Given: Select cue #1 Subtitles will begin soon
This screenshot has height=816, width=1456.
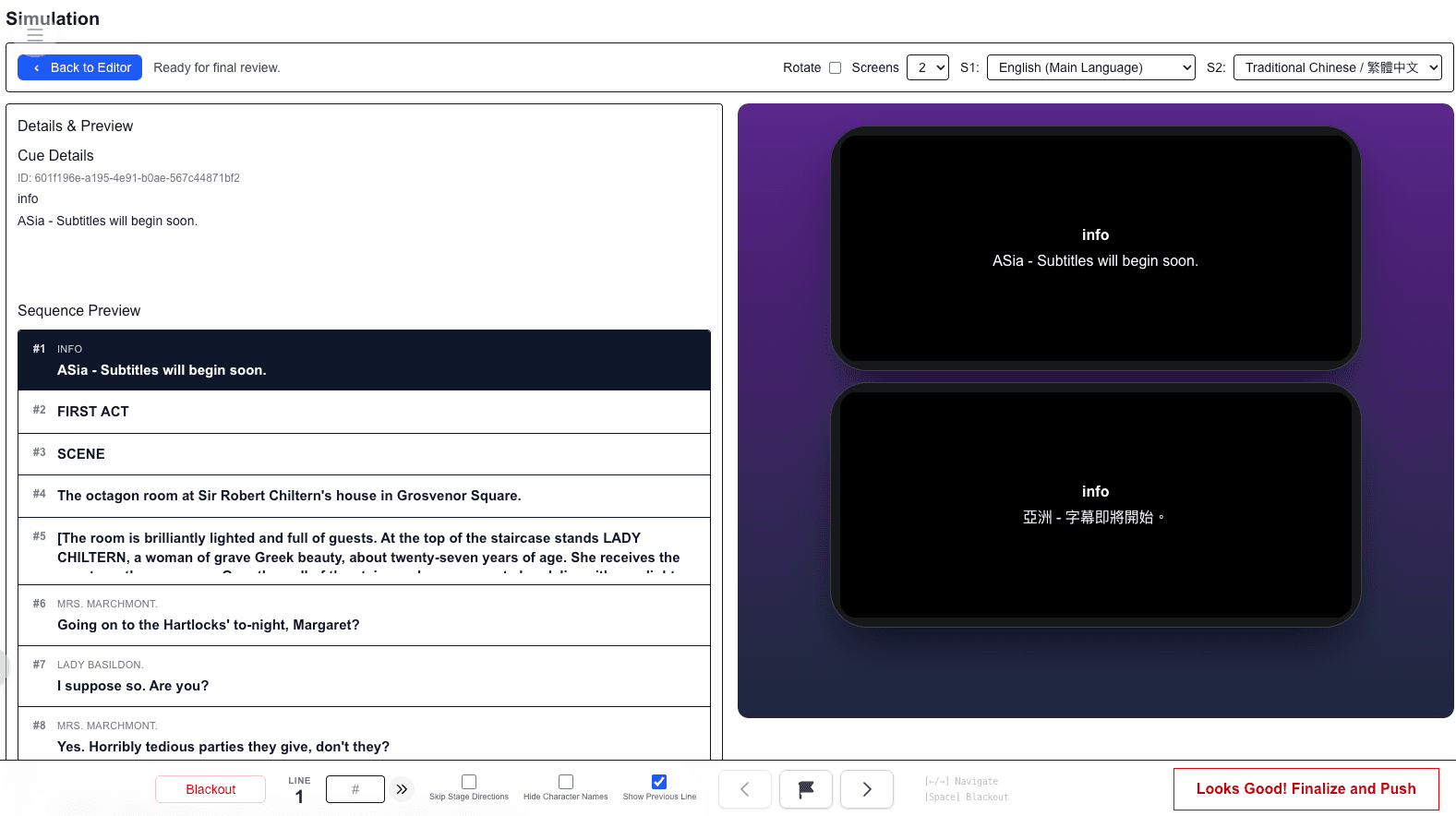Looking at the screenshot, I should pos(364,360).
